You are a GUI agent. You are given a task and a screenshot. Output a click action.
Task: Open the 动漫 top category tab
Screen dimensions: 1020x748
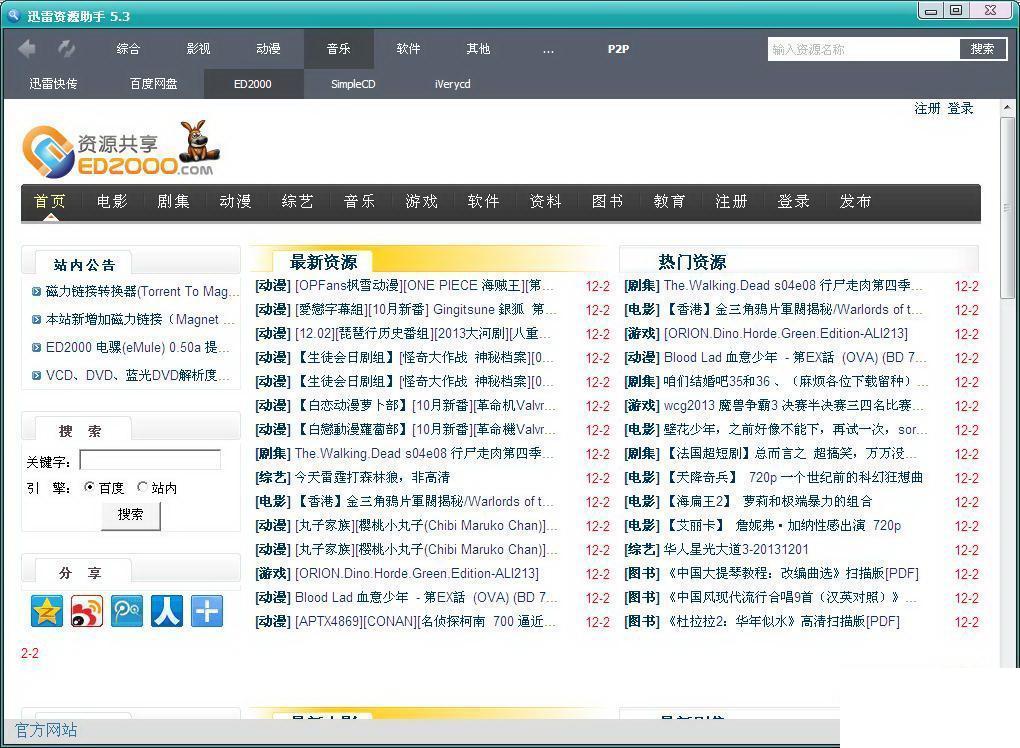268,49
